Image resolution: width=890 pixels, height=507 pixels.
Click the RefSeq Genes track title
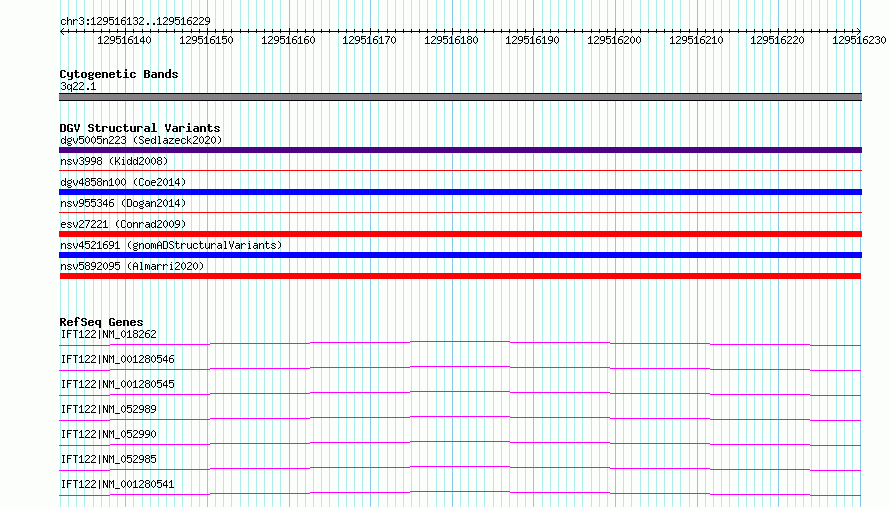click(101, 322)
